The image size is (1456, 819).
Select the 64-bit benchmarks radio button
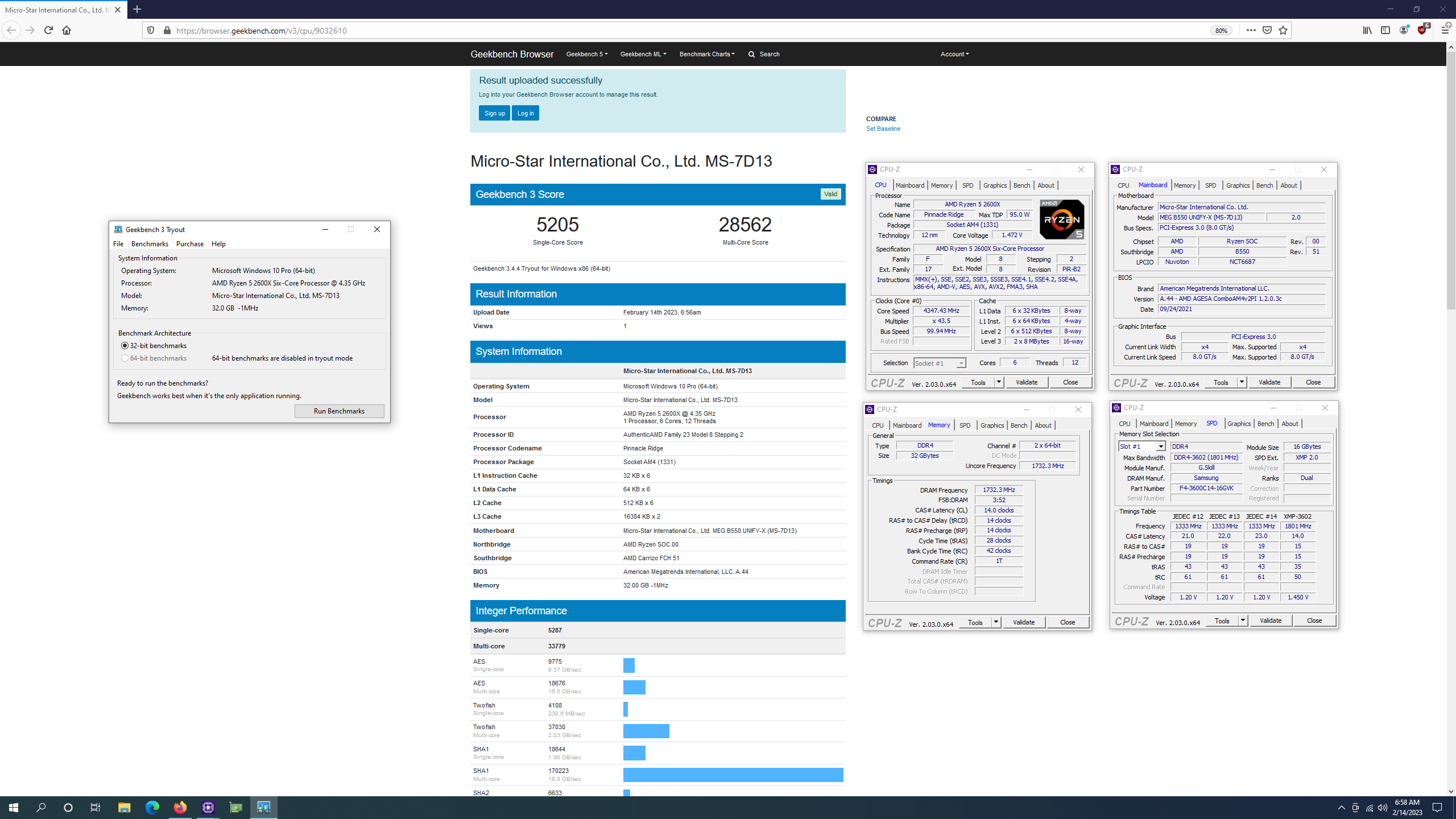tap(125, 358)
